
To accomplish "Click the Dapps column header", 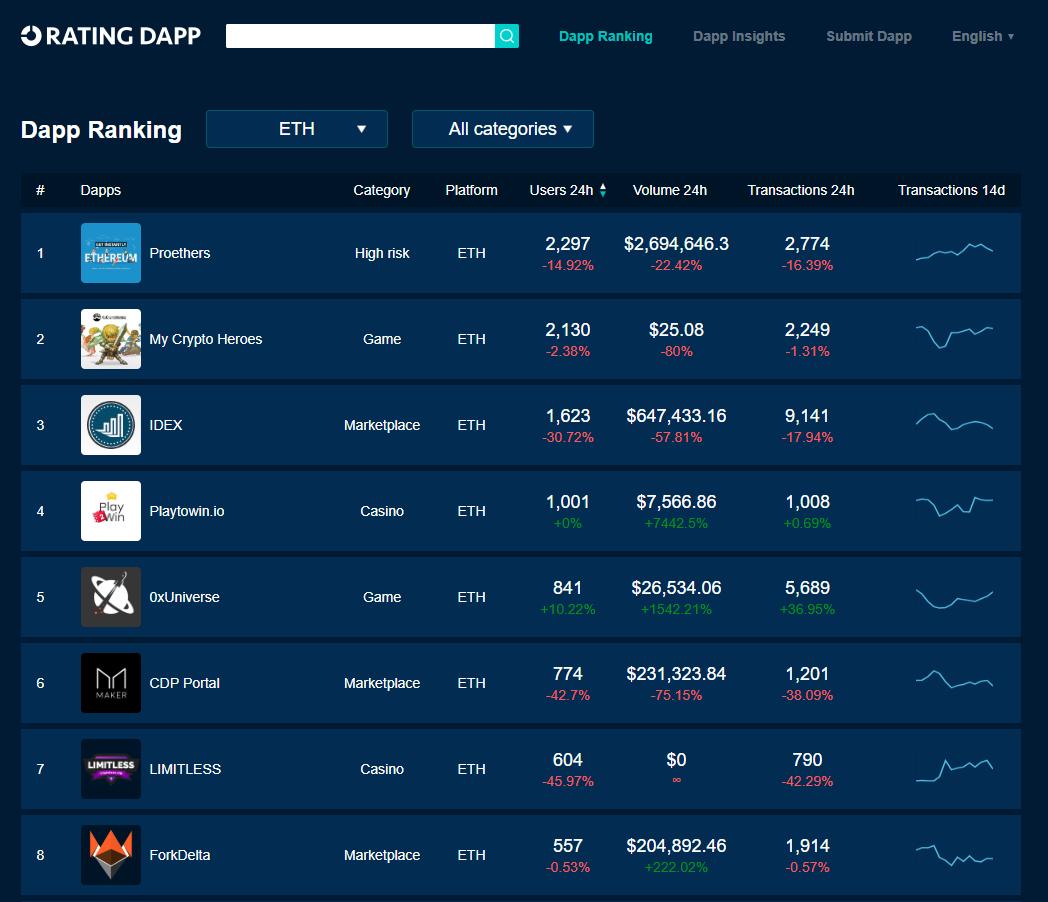I will pos(101,190).
